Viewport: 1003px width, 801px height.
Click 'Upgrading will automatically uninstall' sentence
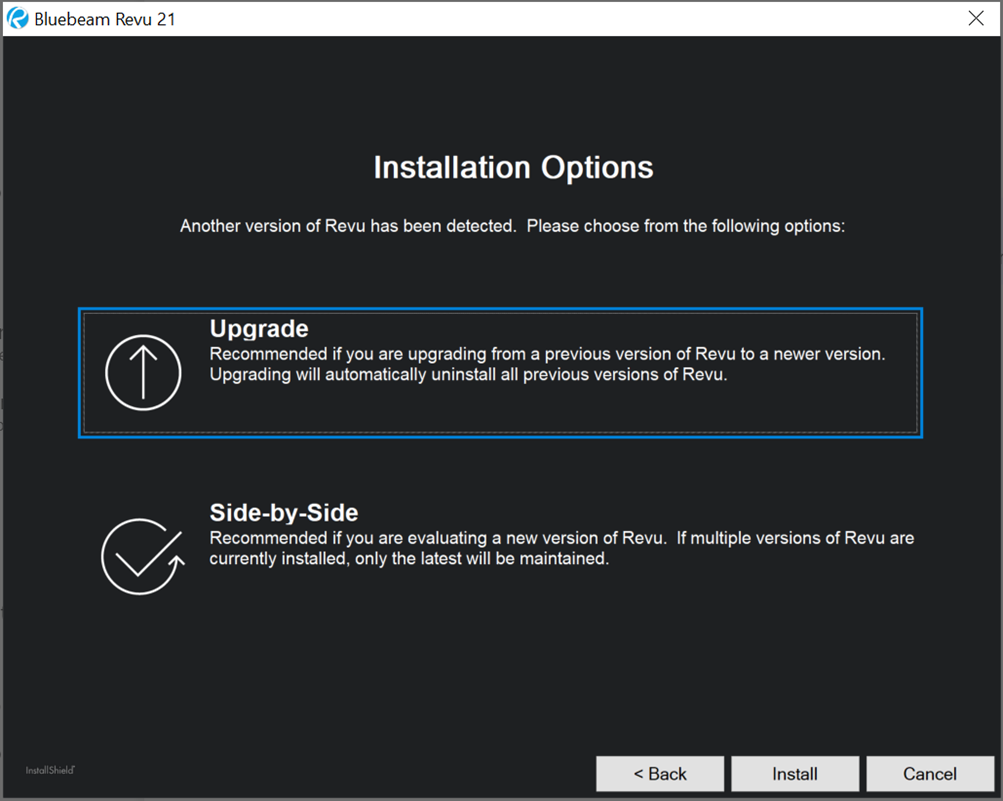467,375
